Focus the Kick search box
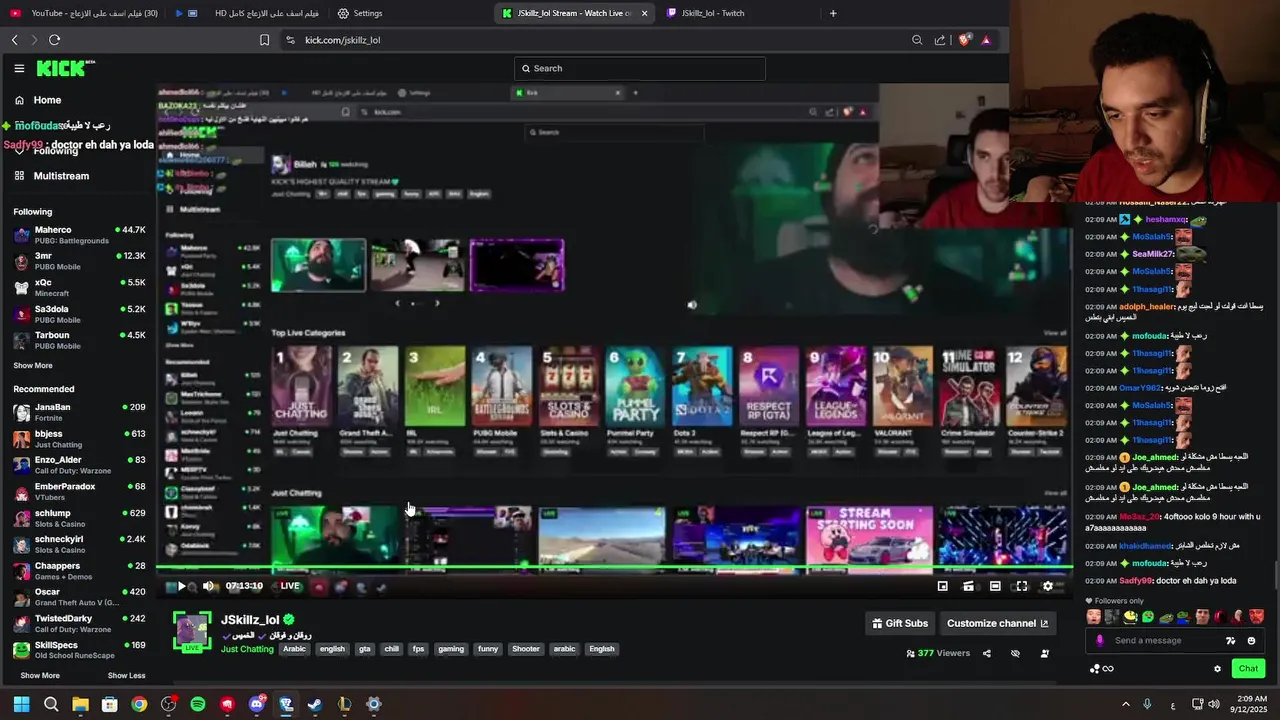The image size is (1280, 720). point(640,68)
